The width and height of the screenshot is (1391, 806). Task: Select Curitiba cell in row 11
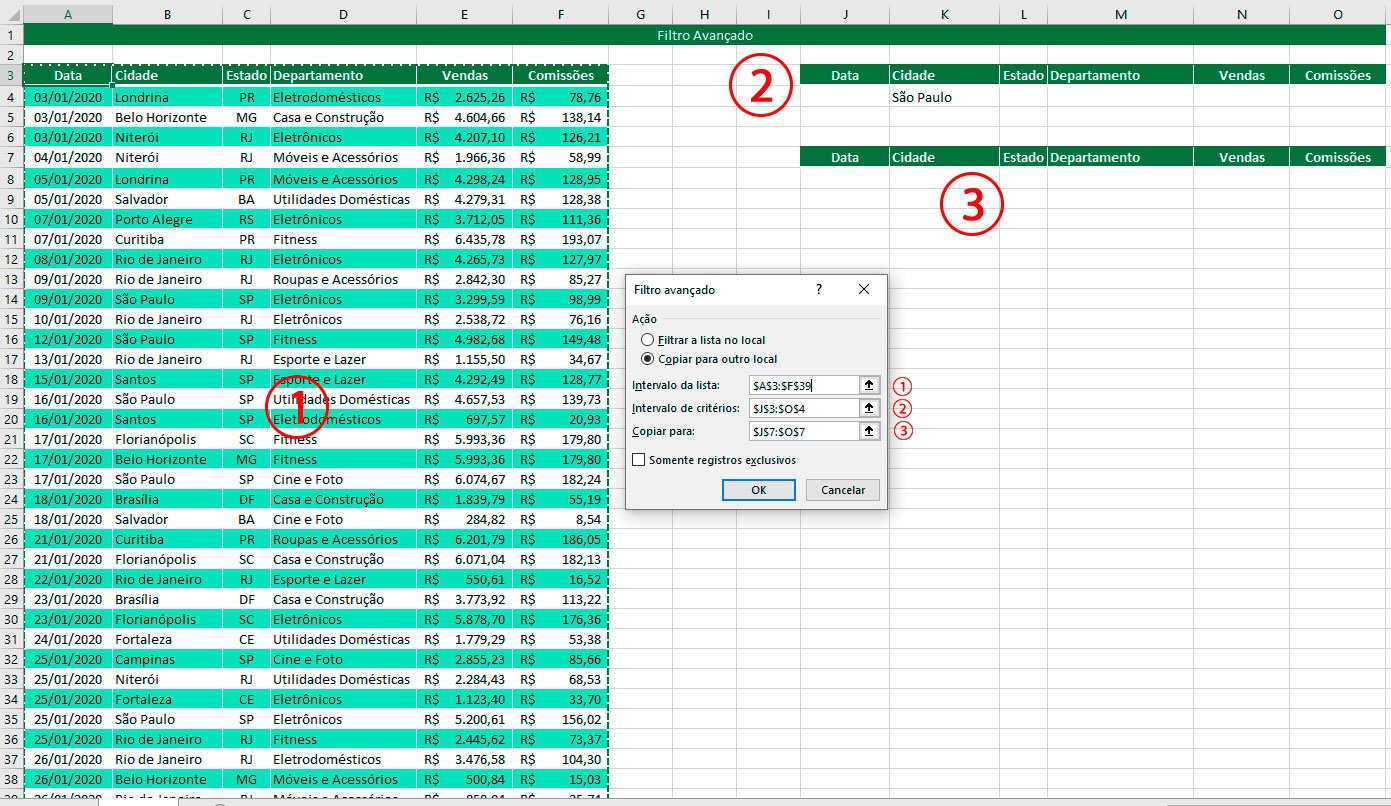(167, 239)
